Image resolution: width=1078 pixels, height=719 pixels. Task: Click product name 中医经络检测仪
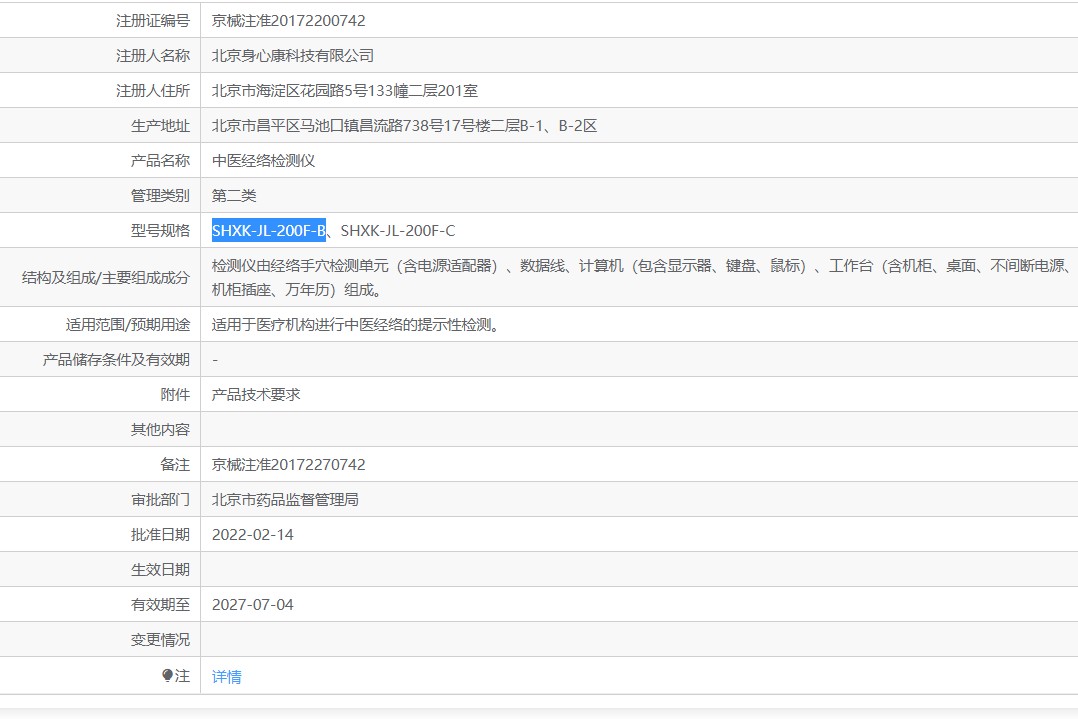263,161
